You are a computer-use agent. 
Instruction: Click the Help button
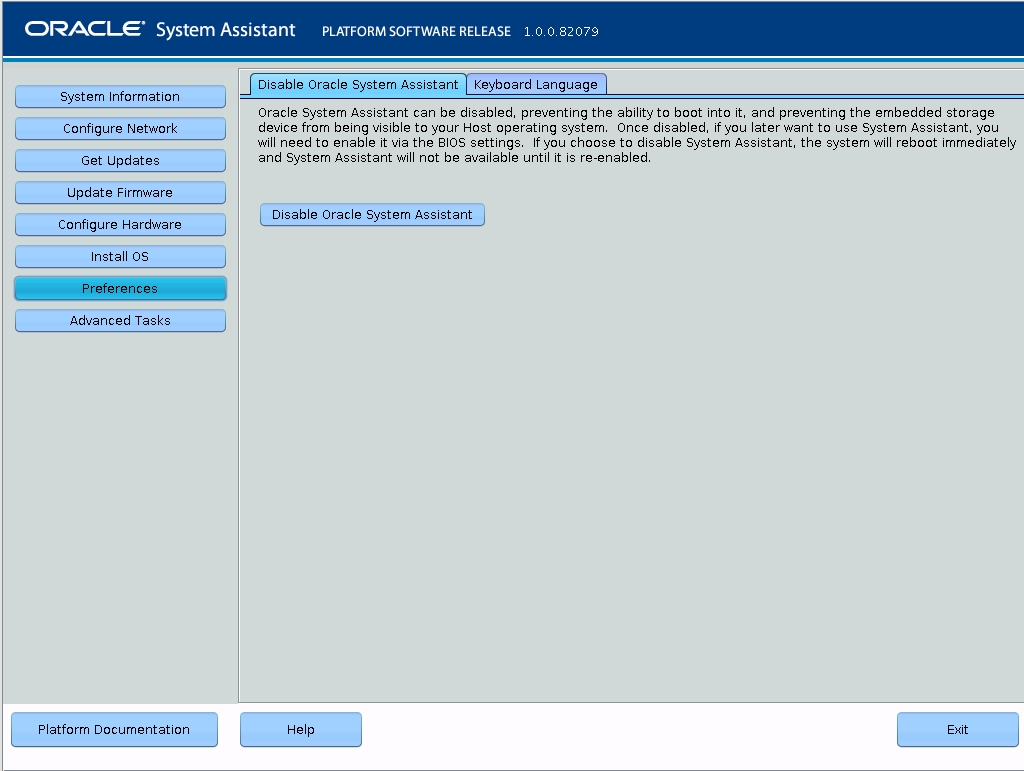[x=301, y=729]
